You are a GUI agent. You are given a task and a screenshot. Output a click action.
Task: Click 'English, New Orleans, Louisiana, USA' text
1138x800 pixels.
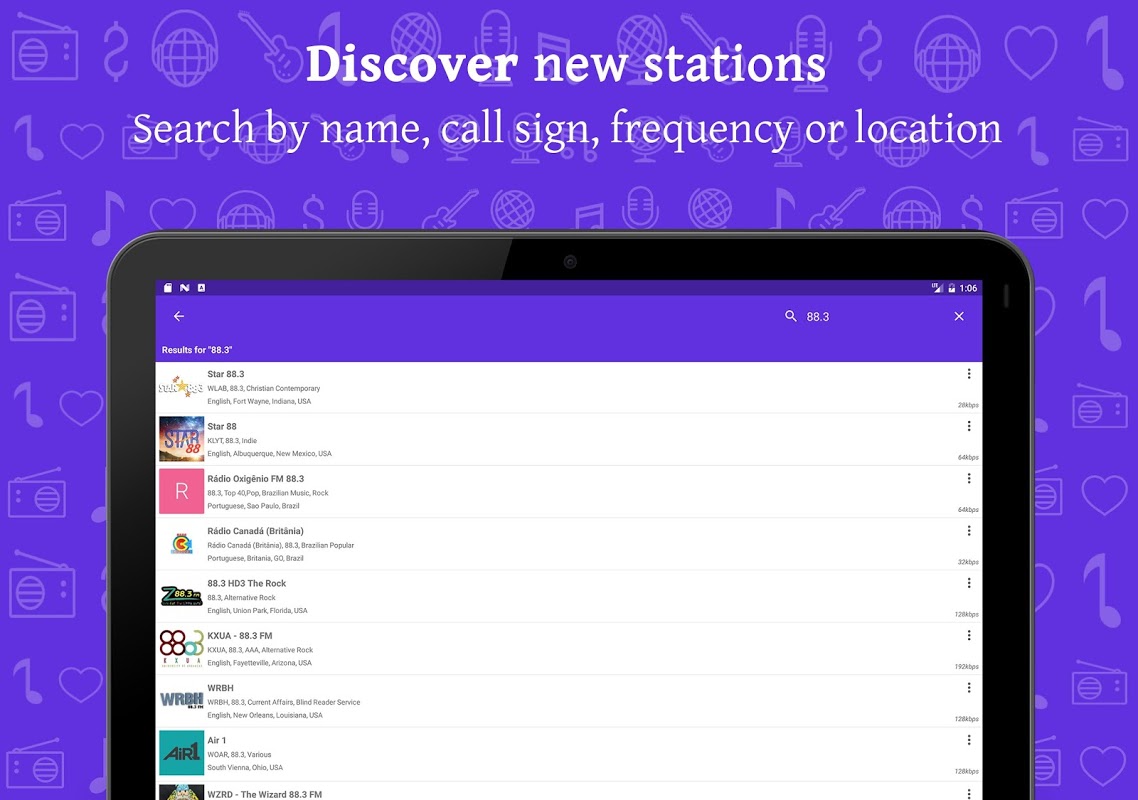click(x=265, y=715)
